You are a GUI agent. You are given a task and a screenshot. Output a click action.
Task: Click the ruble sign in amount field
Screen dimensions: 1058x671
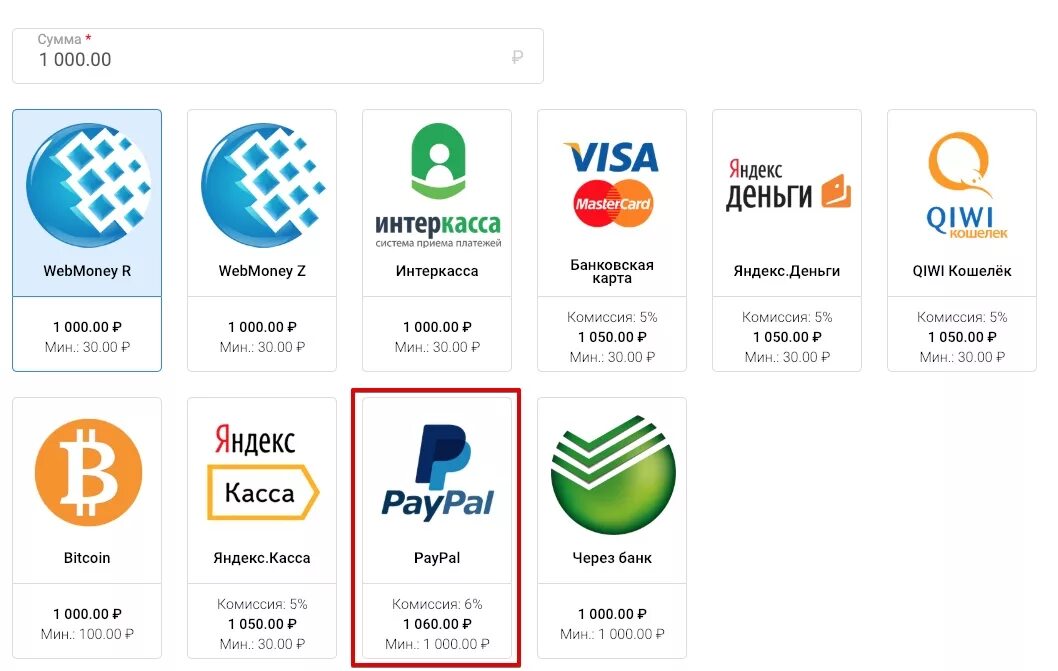coord(518,57)
